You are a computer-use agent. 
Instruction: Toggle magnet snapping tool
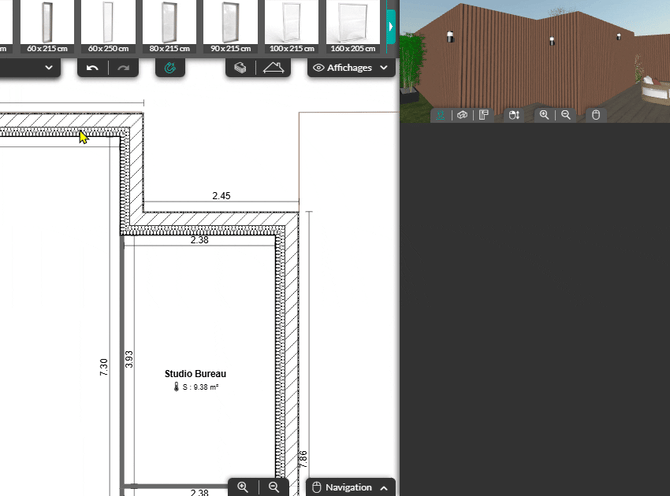170,68
